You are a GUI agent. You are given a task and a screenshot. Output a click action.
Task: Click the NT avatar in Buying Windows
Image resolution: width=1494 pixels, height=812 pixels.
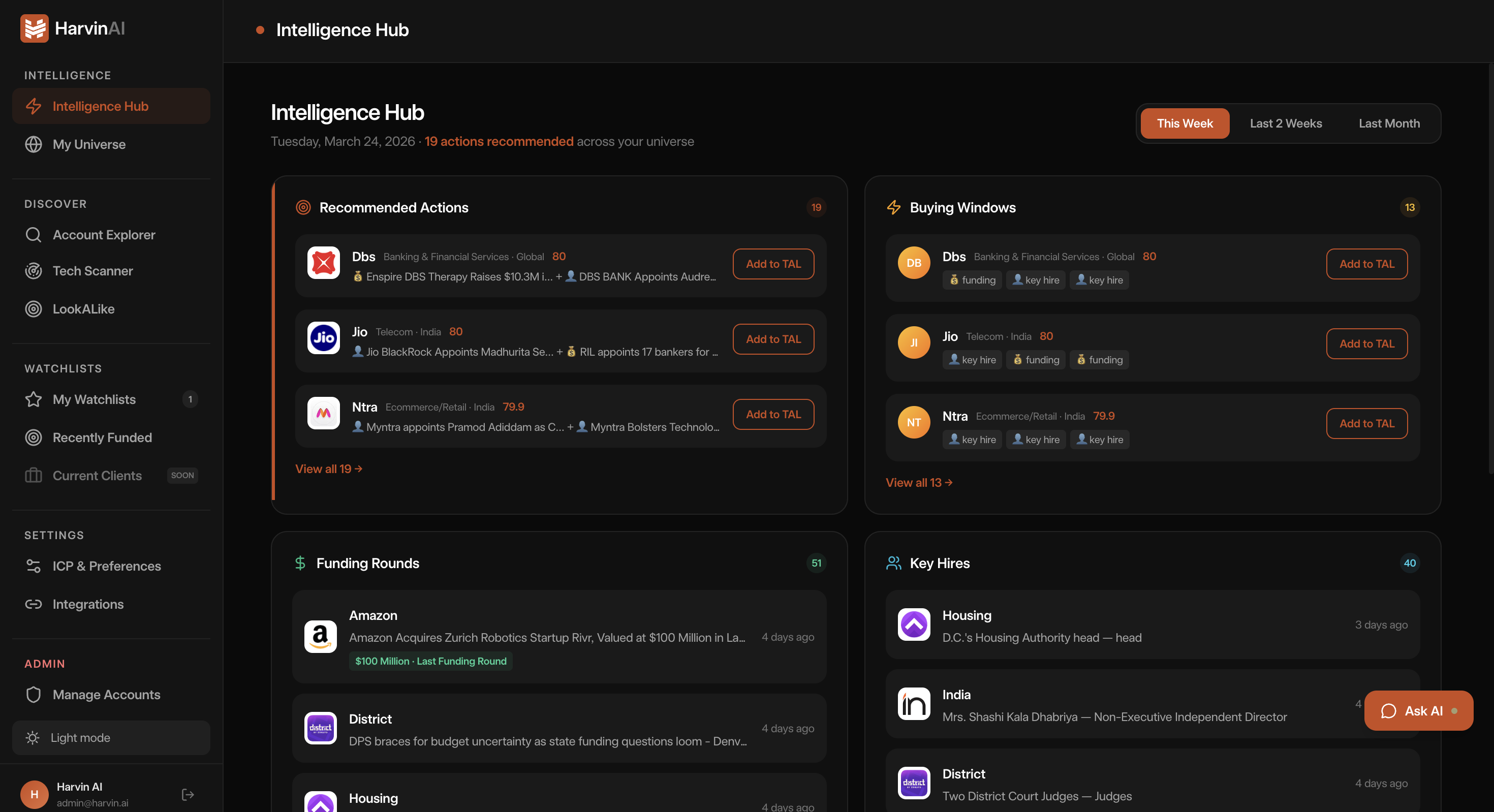tap(914, 422)
